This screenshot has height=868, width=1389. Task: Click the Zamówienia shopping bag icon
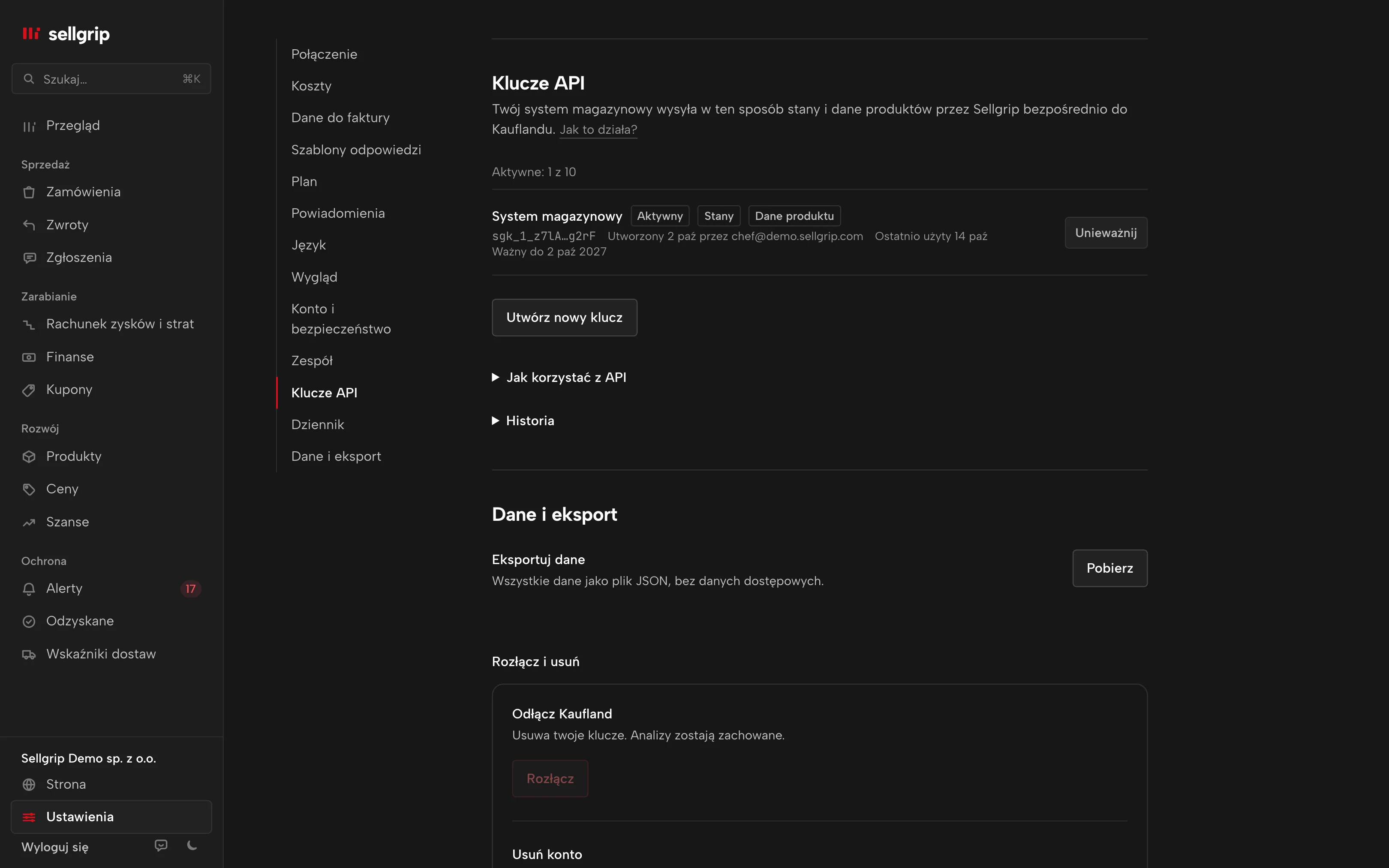(x=29, y=192)
